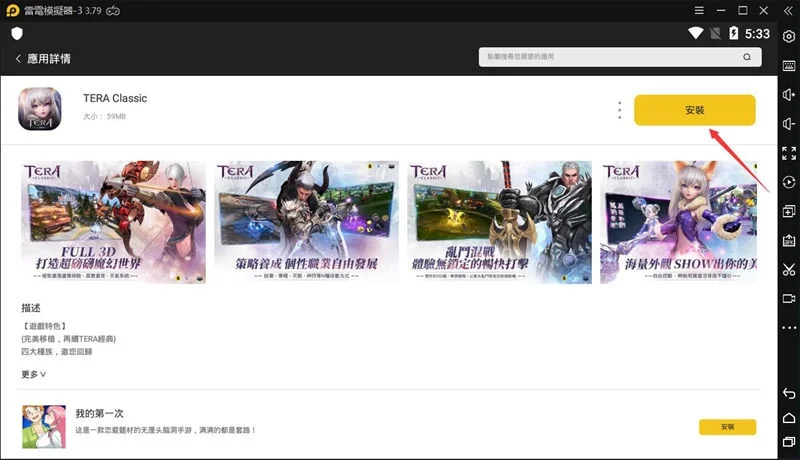
Task: Tap the Android back icon in sidebar
Action: click(x=789, y=393)
